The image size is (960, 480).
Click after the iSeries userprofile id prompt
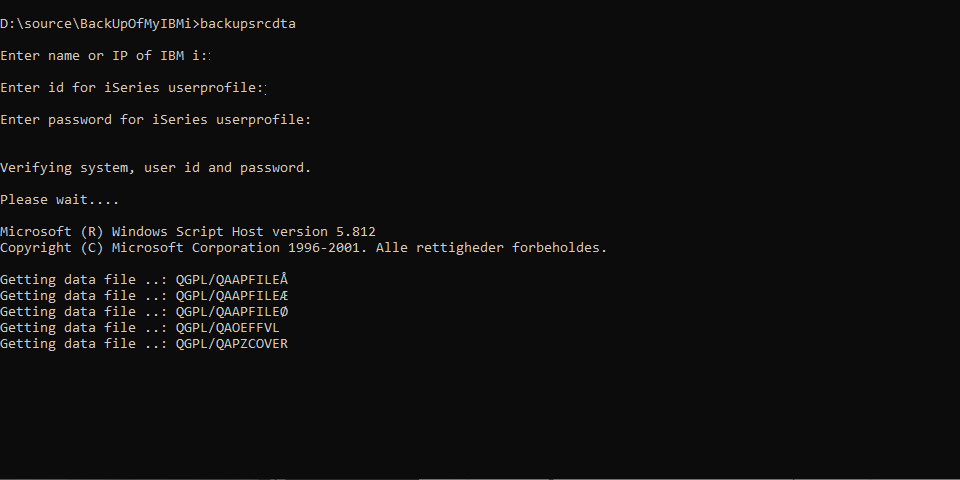click(x=271, y=88)
